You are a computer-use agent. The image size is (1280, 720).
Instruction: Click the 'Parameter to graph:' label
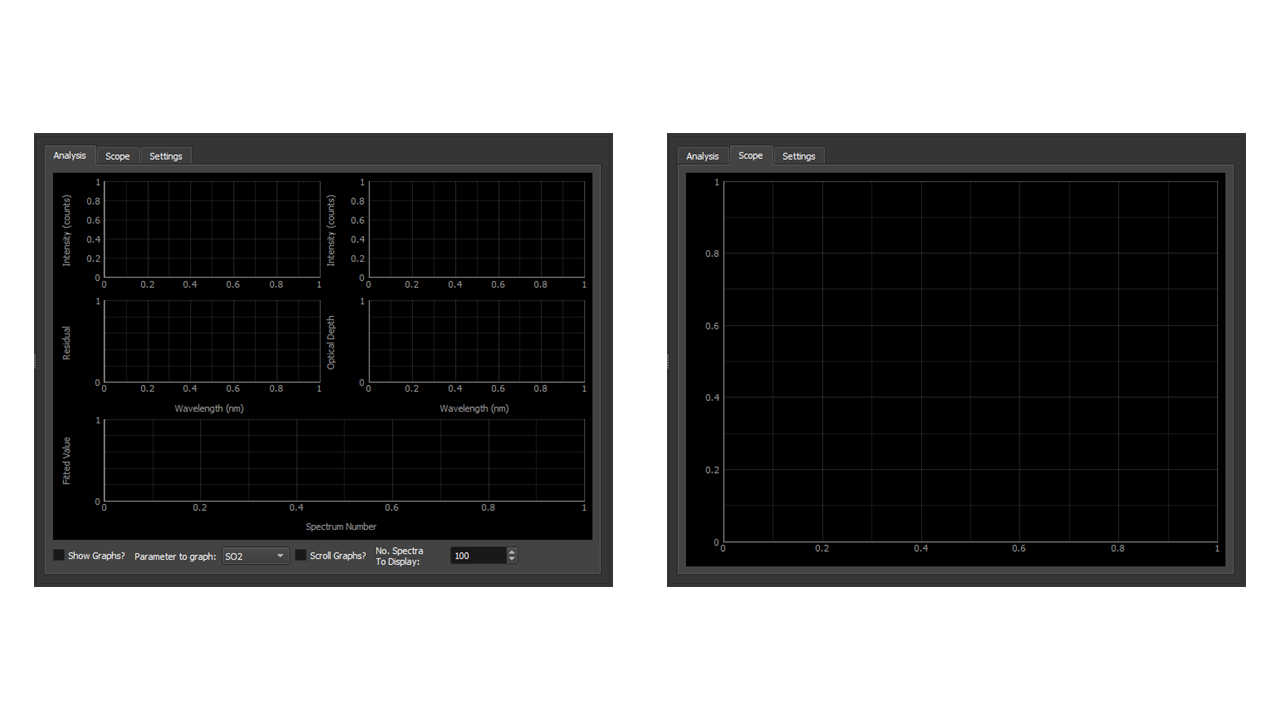coord(175,556)
